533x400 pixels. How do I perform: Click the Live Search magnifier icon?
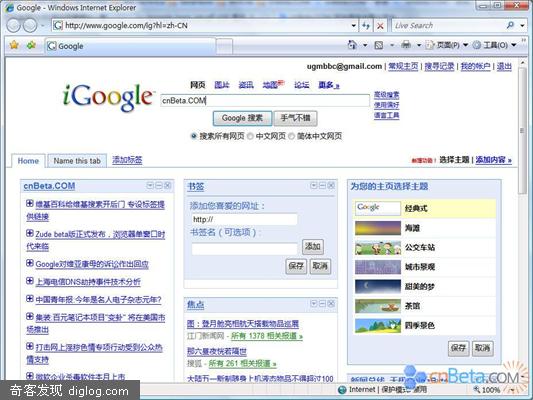[x=510, y=25]
